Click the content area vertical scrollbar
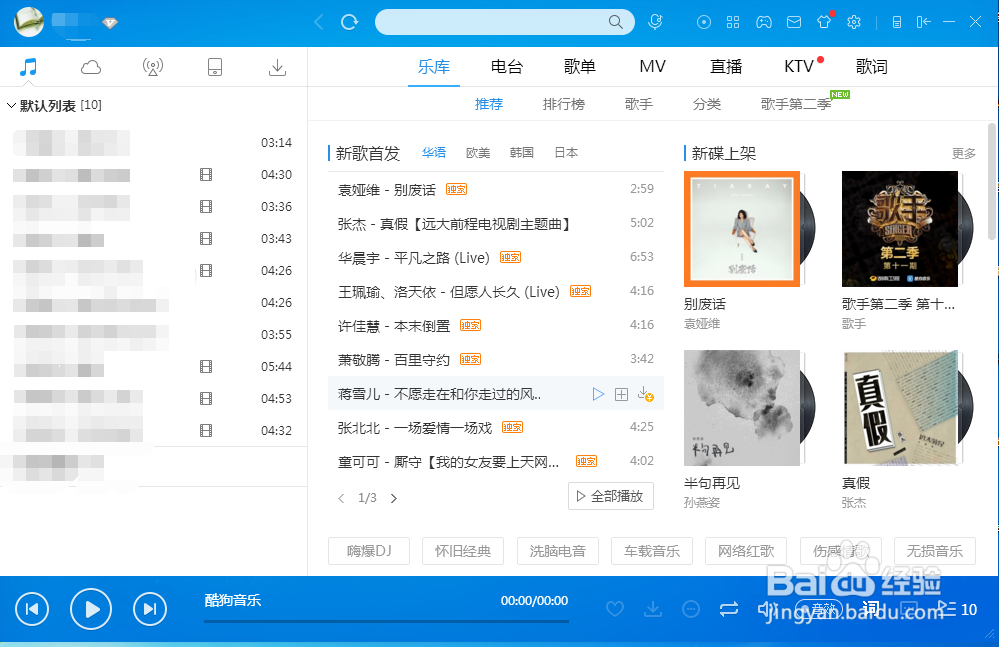Image resolution: width=999 pixels, height=647 pixels. coord(993,181)
